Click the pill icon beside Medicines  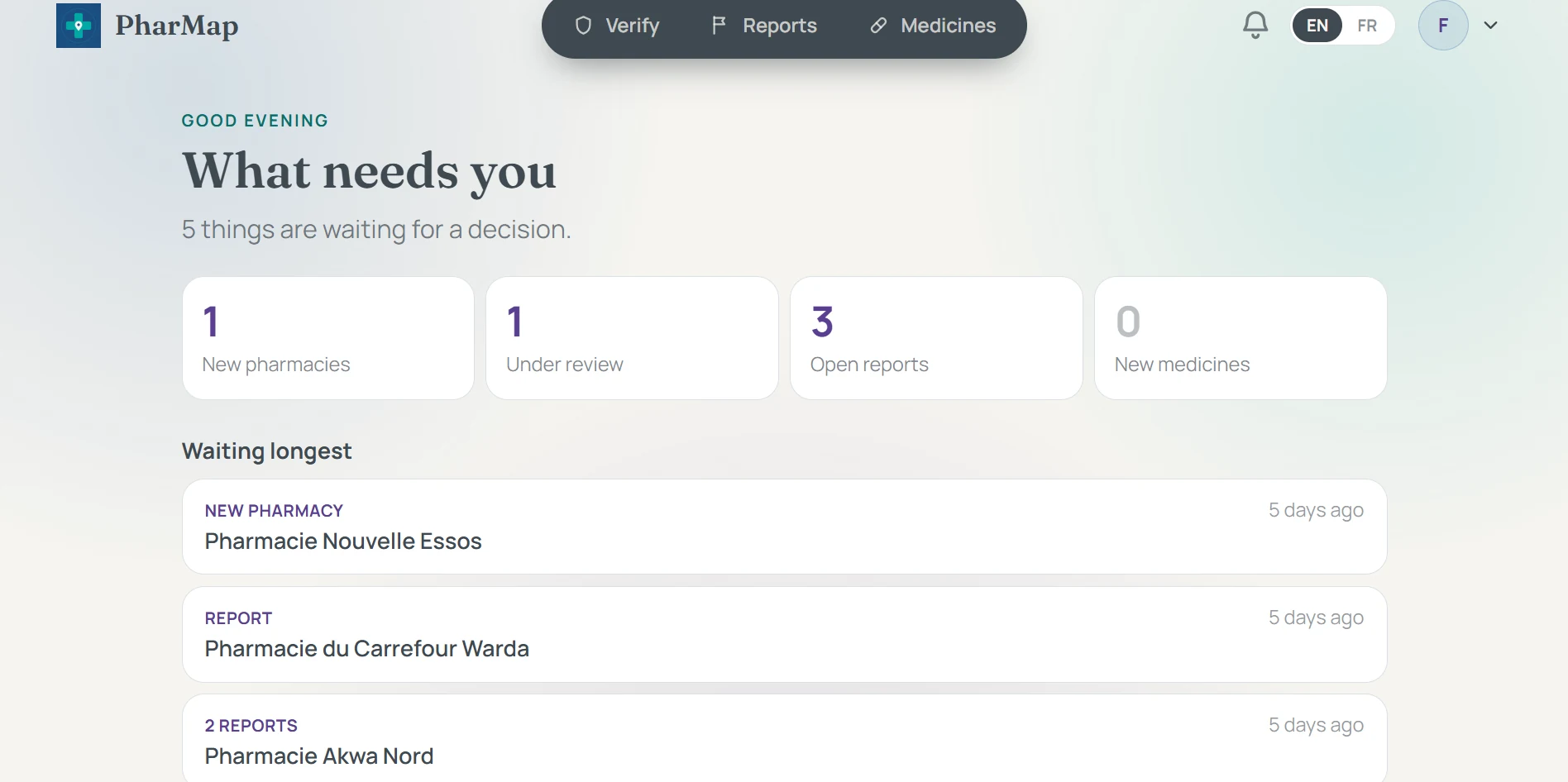point(878,26)
